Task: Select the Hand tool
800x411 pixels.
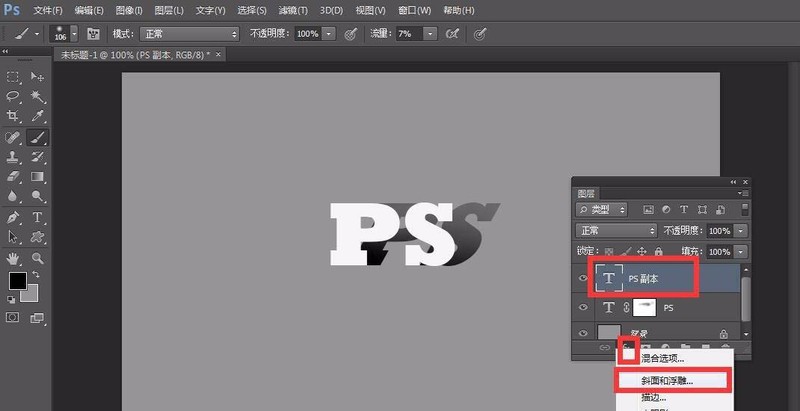Action: click(x=14, y=257)
